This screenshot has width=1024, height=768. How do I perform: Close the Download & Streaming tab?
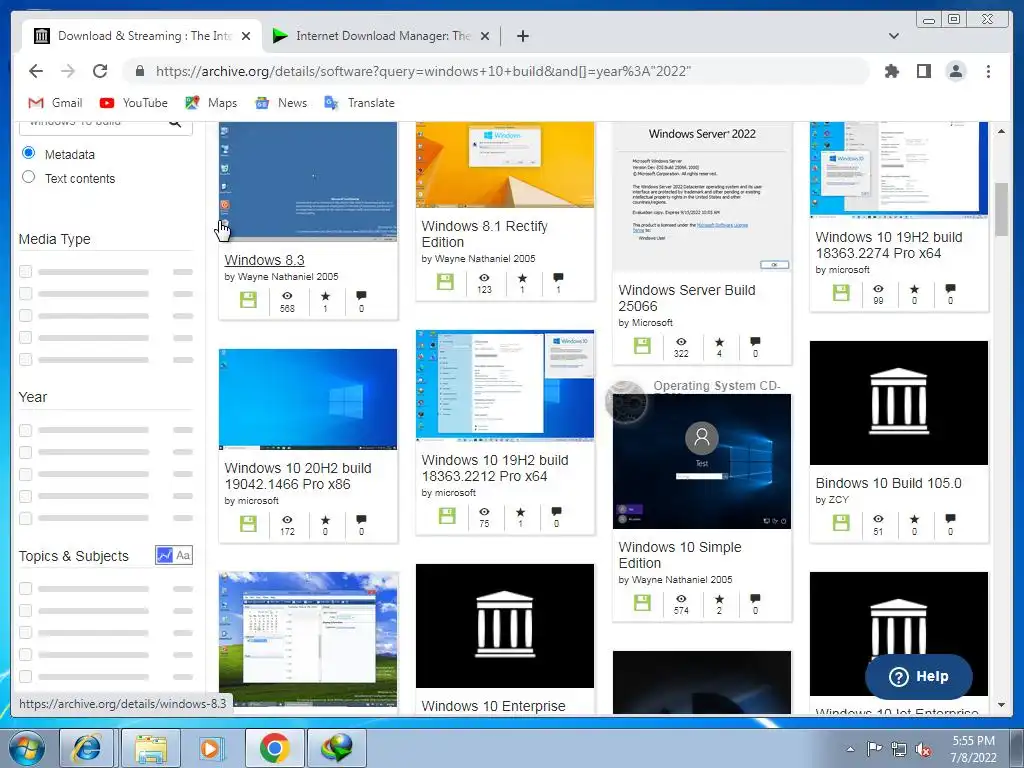pyautogui.click(x=246, y=36)
